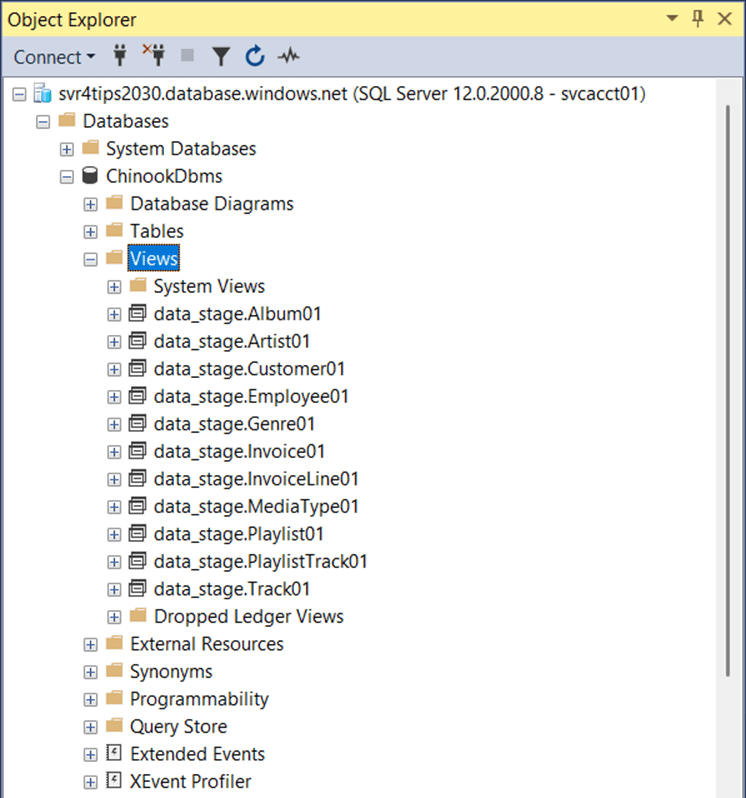Select the ChinookDbms database label
The image size is (746, 798).
[164, 176]
